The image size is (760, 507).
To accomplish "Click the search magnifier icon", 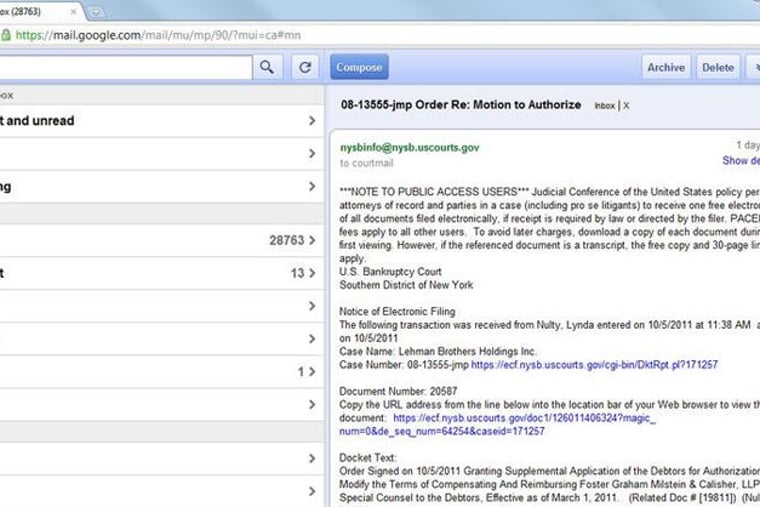I will (266, 67).
